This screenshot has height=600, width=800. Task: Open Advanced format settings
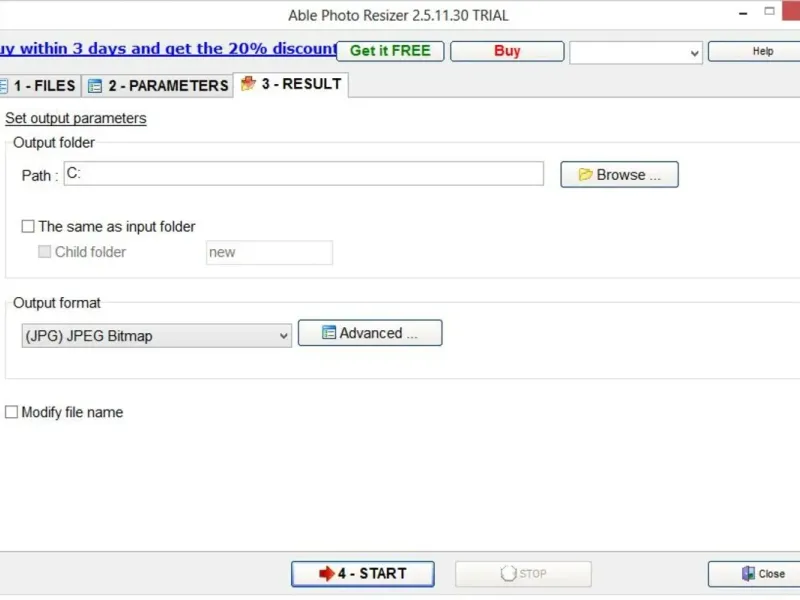pyautogui.click(x=370, y=333)
